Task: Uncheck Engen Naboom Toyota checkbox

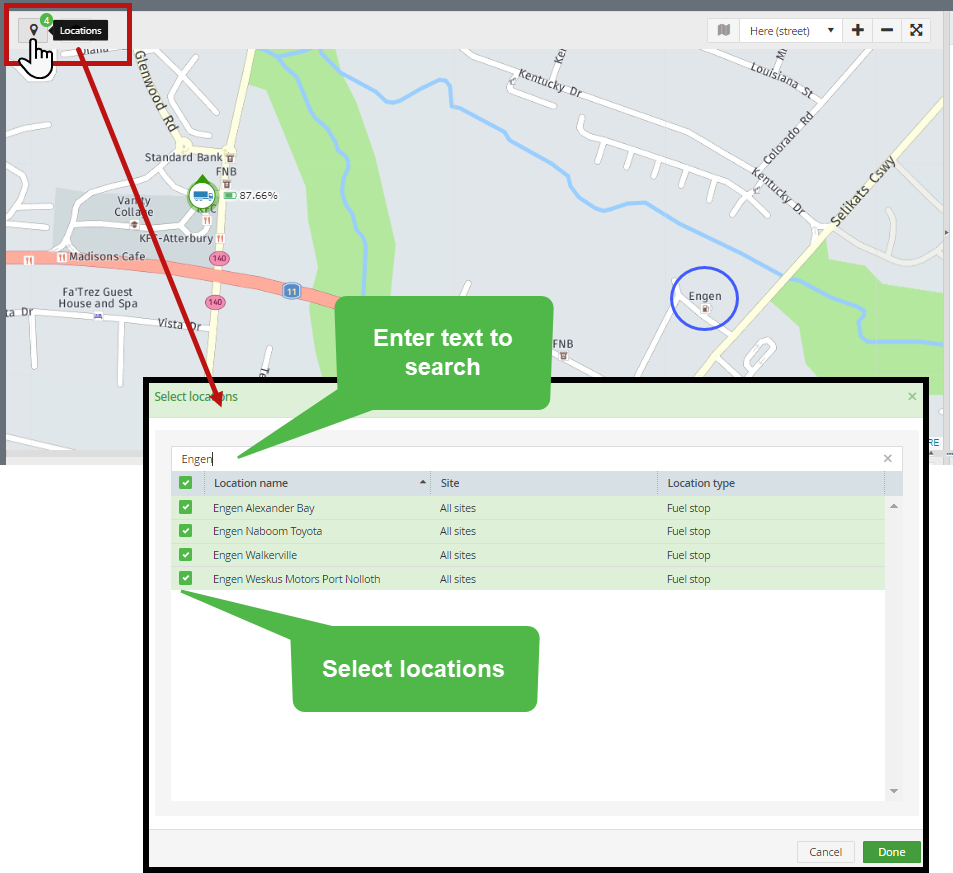Action: (185, 531)
